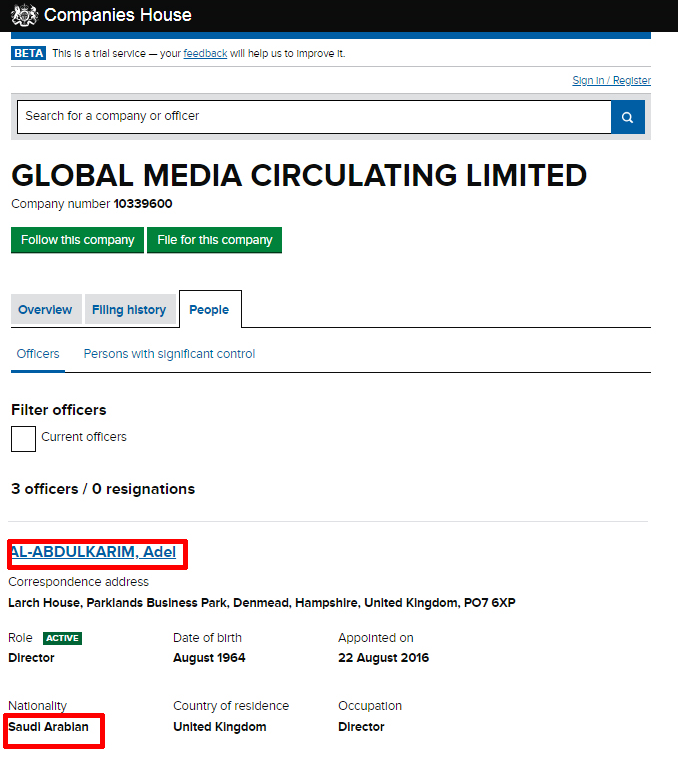Select the People tab
Viewport: 678px width, 771px height.
tap(209, 310)
